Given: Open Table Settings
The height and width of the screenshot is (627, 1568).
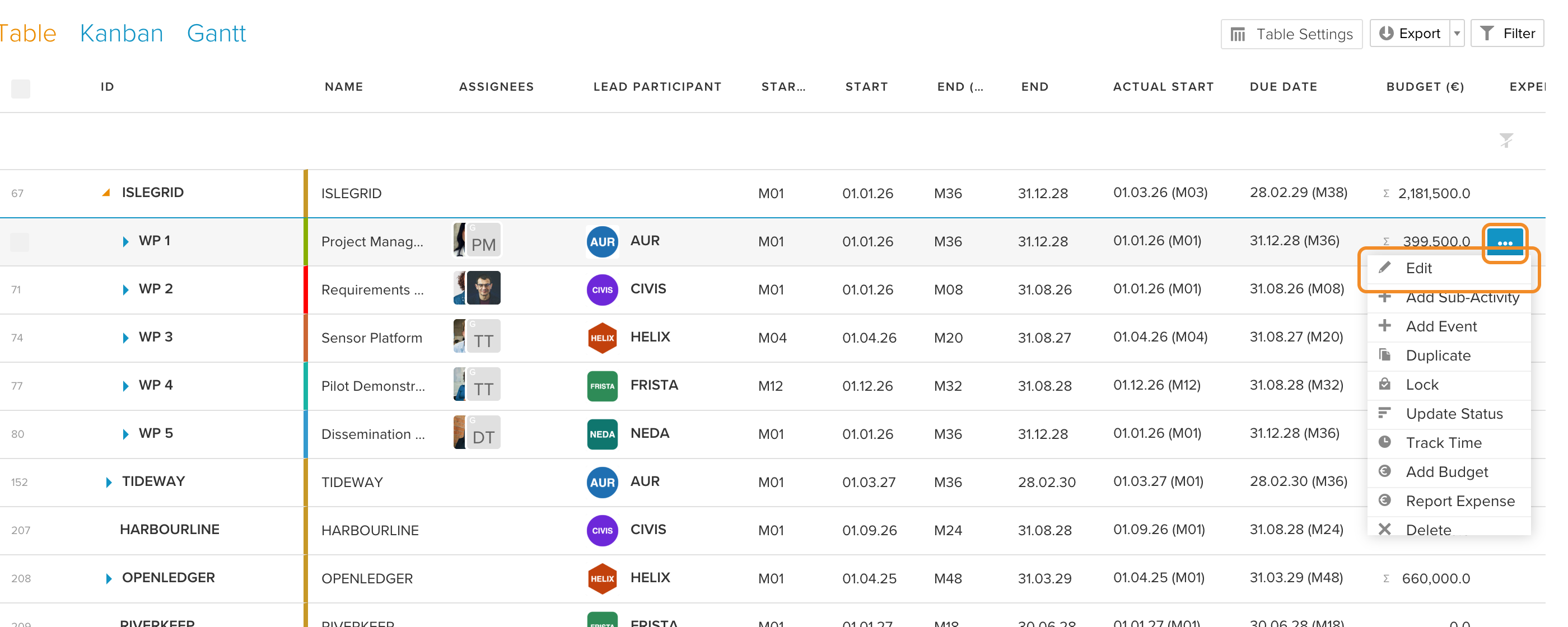Looking at the screenshot, I should pos(1291,34).
